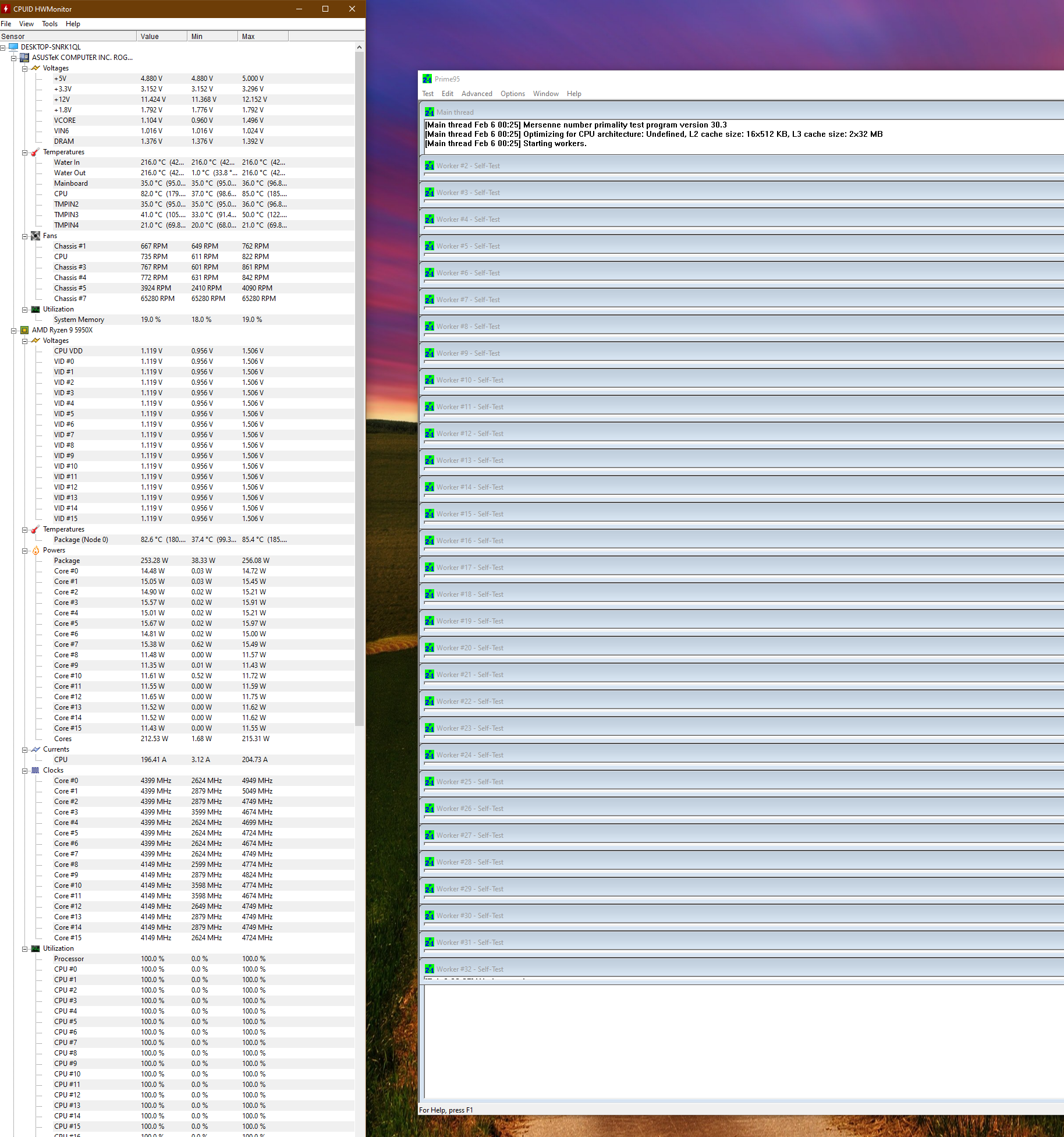This screenshot has width=1064, height=1137.
Task: Click the Worker #17 Self-Test window icon
Action: 430,568
